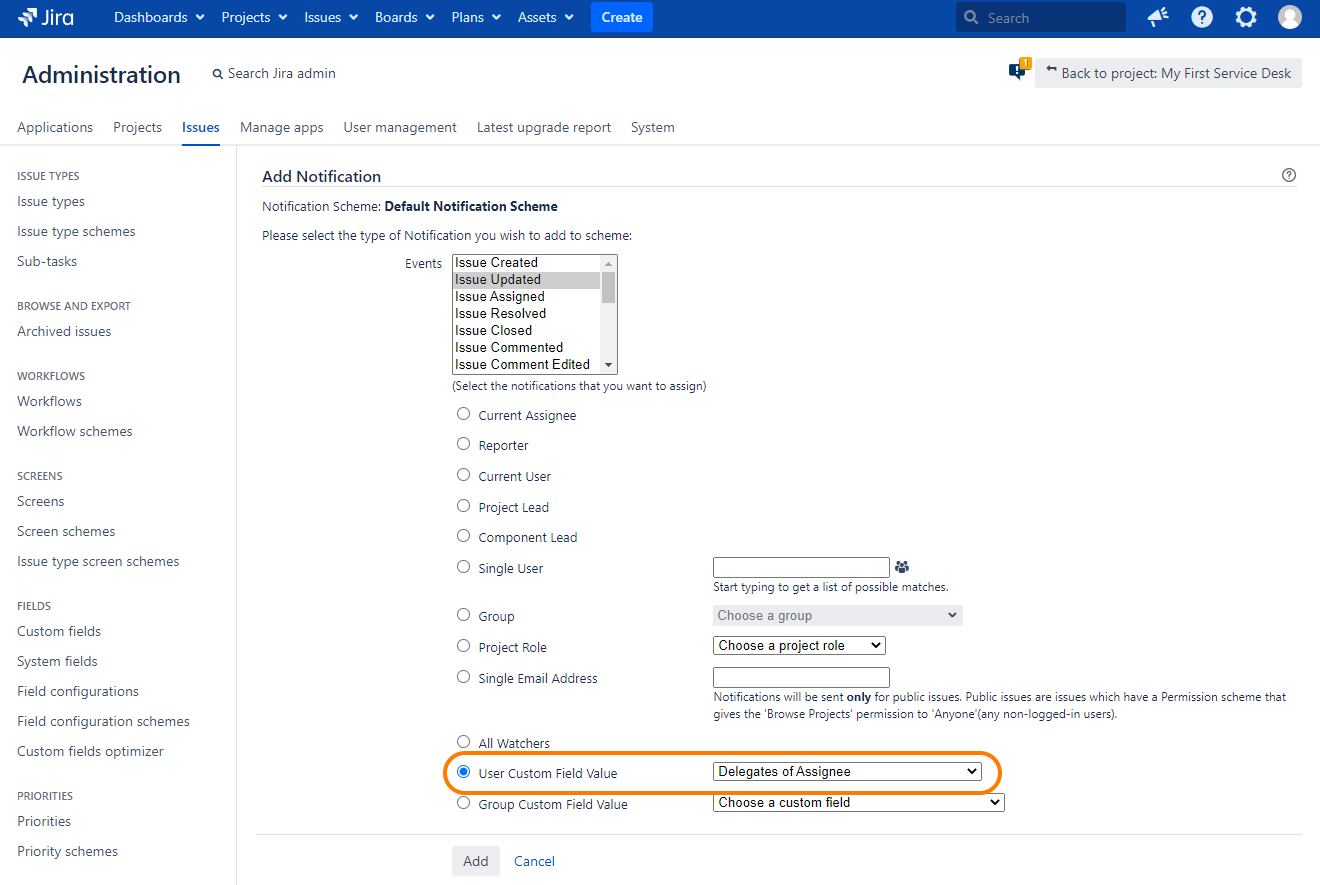Open the Dashboards menu
Image resolution: width=1320 pixels, height=885 pixels.
pos(159,17)
